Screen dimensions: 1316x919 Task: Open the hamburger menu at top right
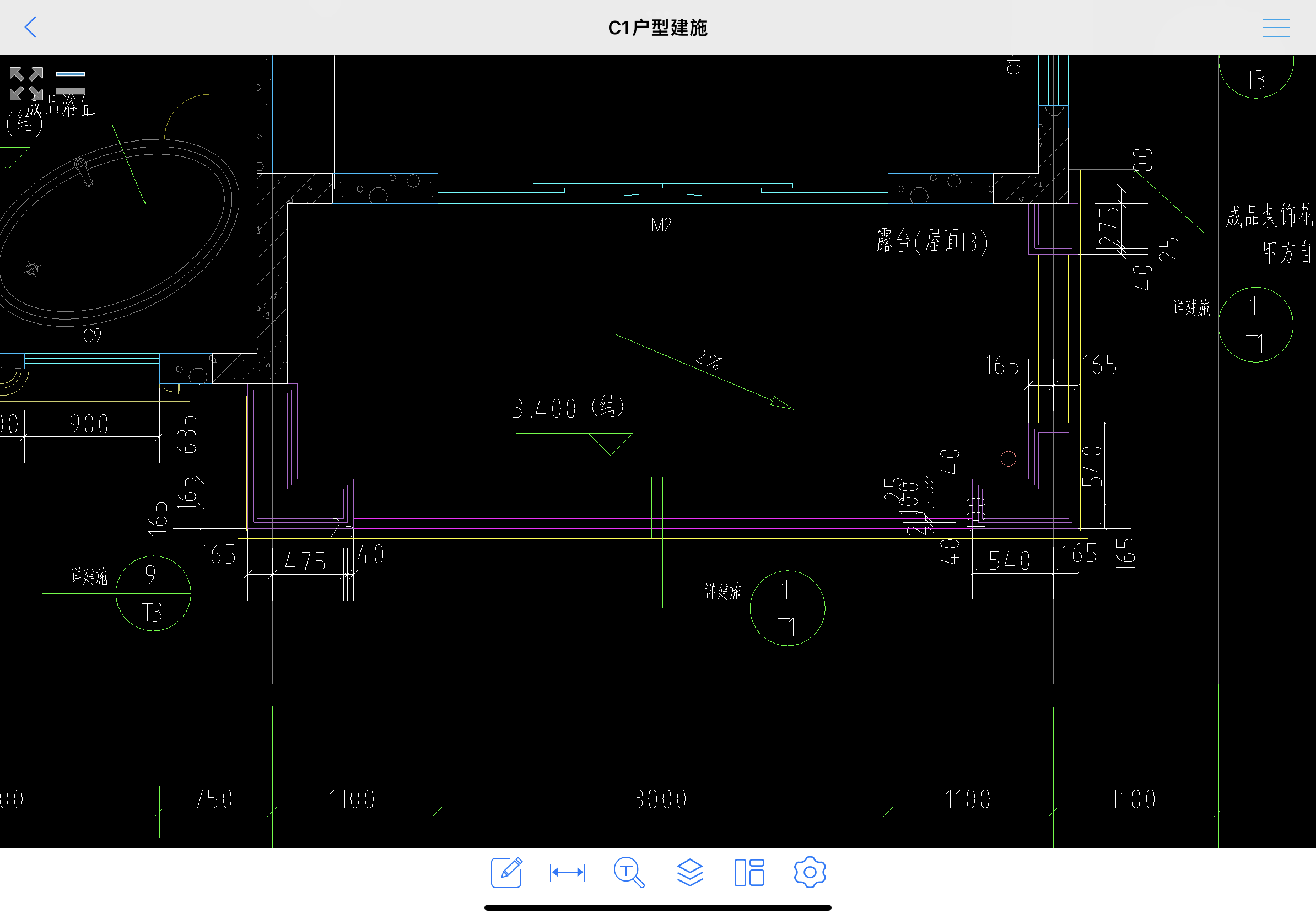coord(1276,28)
